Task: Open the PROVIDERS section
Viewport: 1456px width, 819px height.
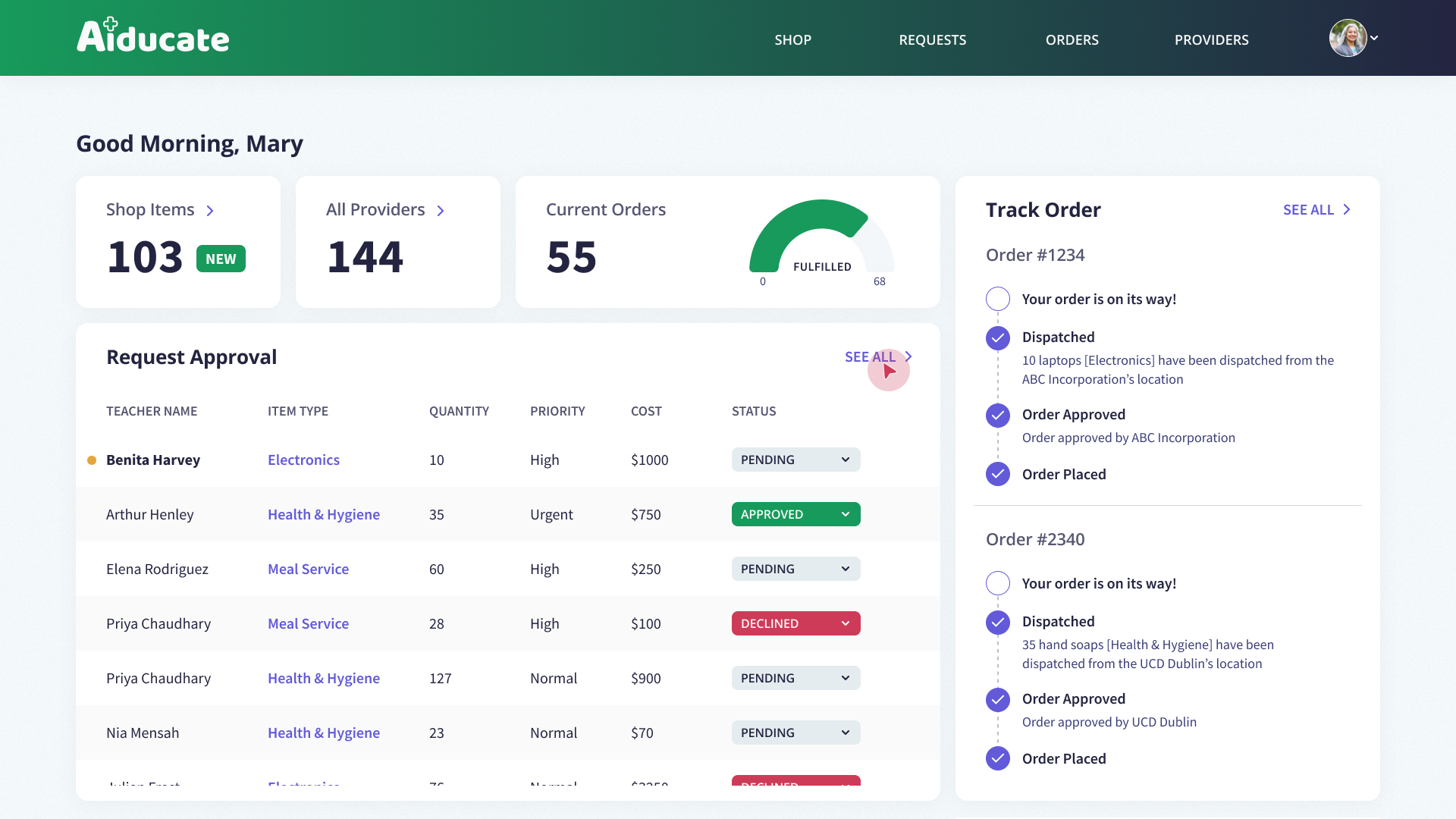Action: (1211, 39)
